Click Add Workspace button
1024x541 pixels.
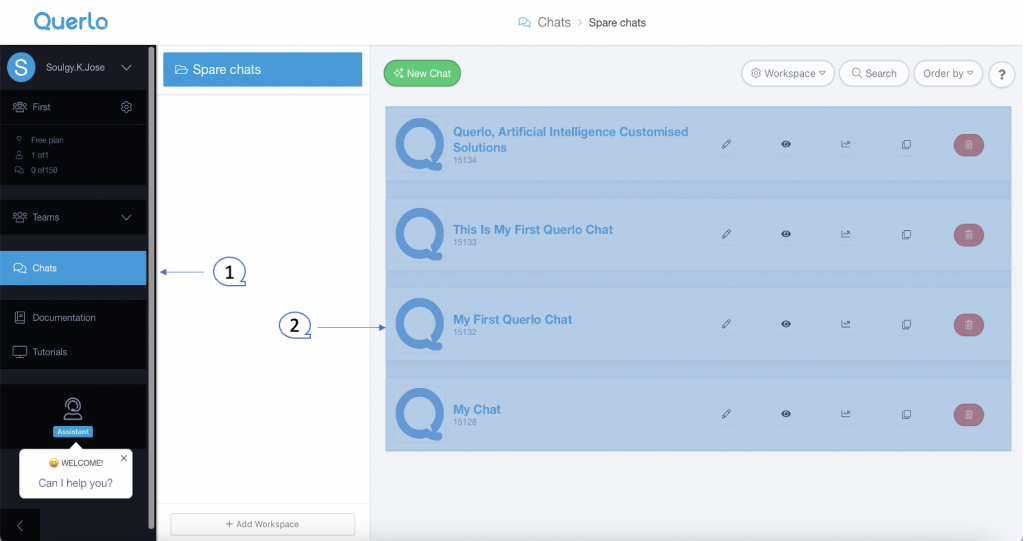tap(263, 524)
